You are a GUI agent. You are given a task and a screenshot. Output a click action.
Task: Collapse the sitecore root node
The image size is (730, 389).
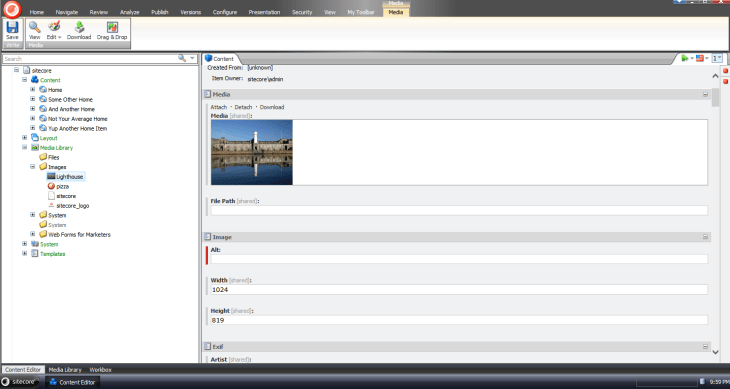click(x=16, y=70)
